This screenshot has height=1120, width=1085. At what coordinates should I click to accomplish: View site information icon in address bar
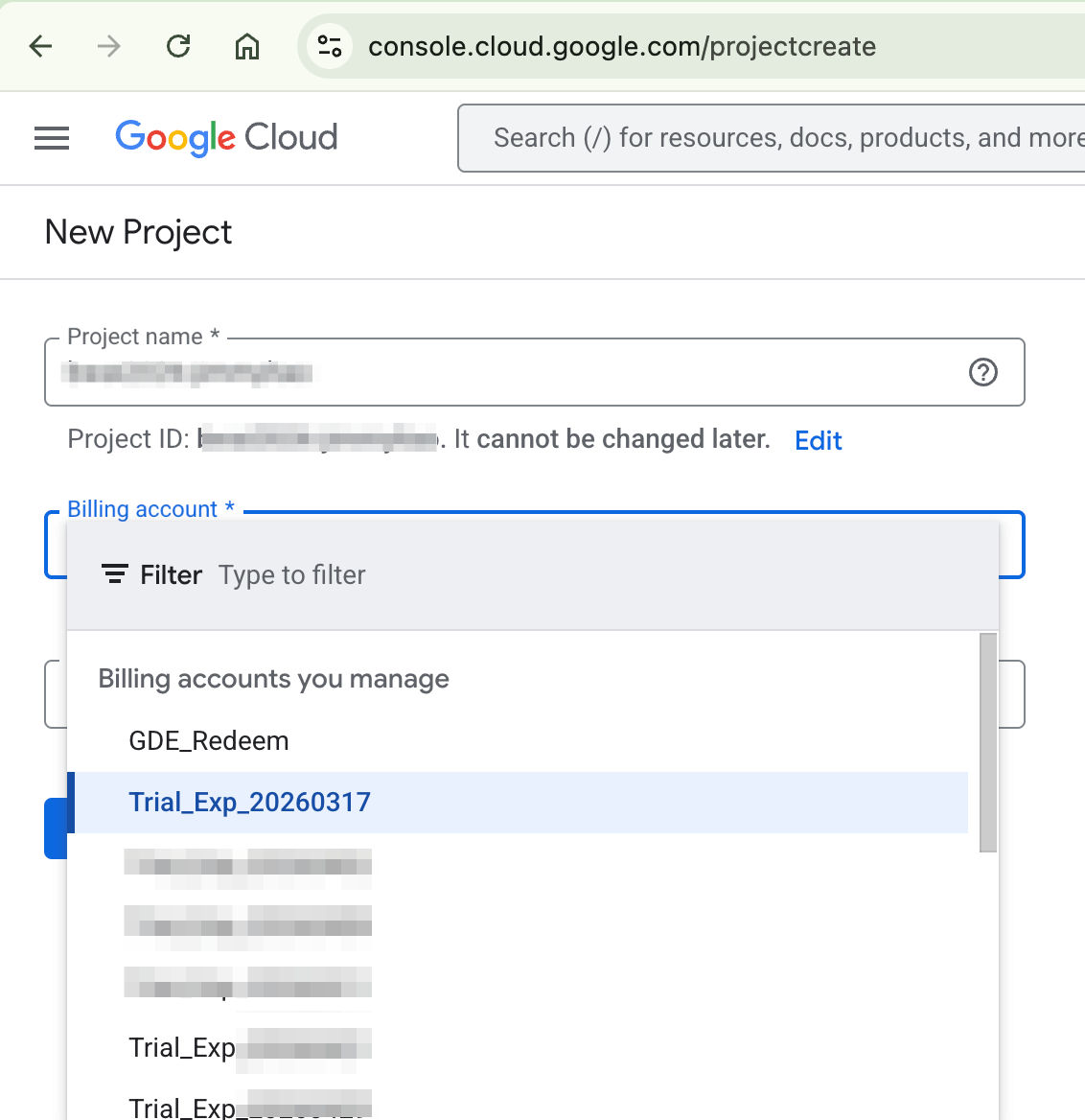330,46
